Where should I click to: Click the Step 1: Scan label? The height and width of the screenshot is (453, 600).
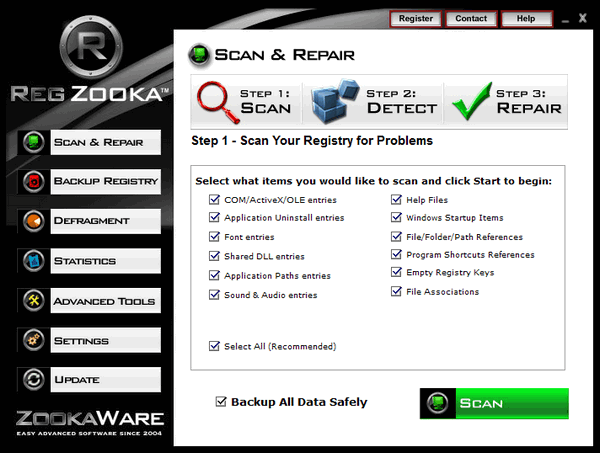click(x=266, y=101)
